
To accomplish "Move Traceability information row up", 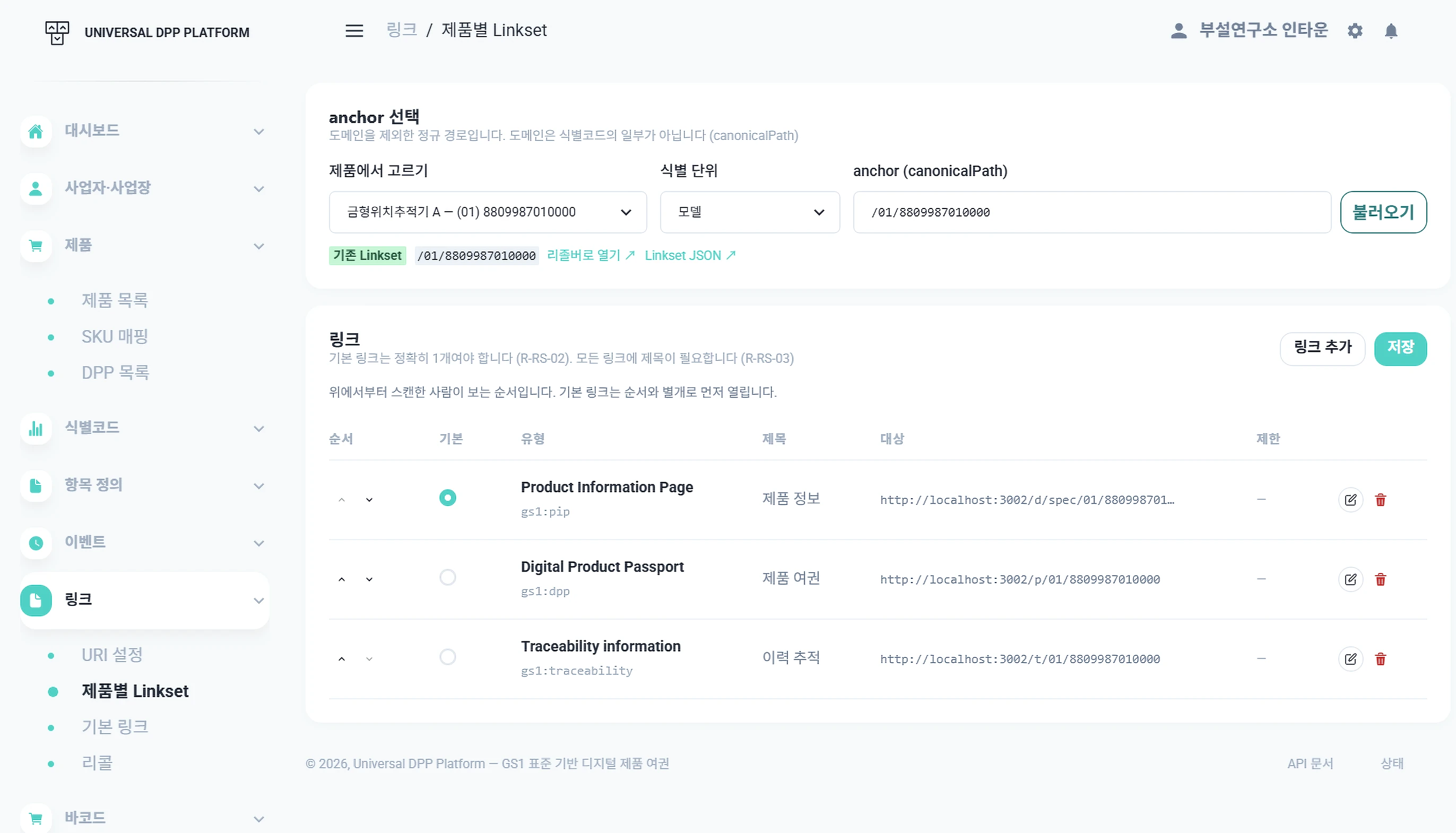I will coord(342,659).
